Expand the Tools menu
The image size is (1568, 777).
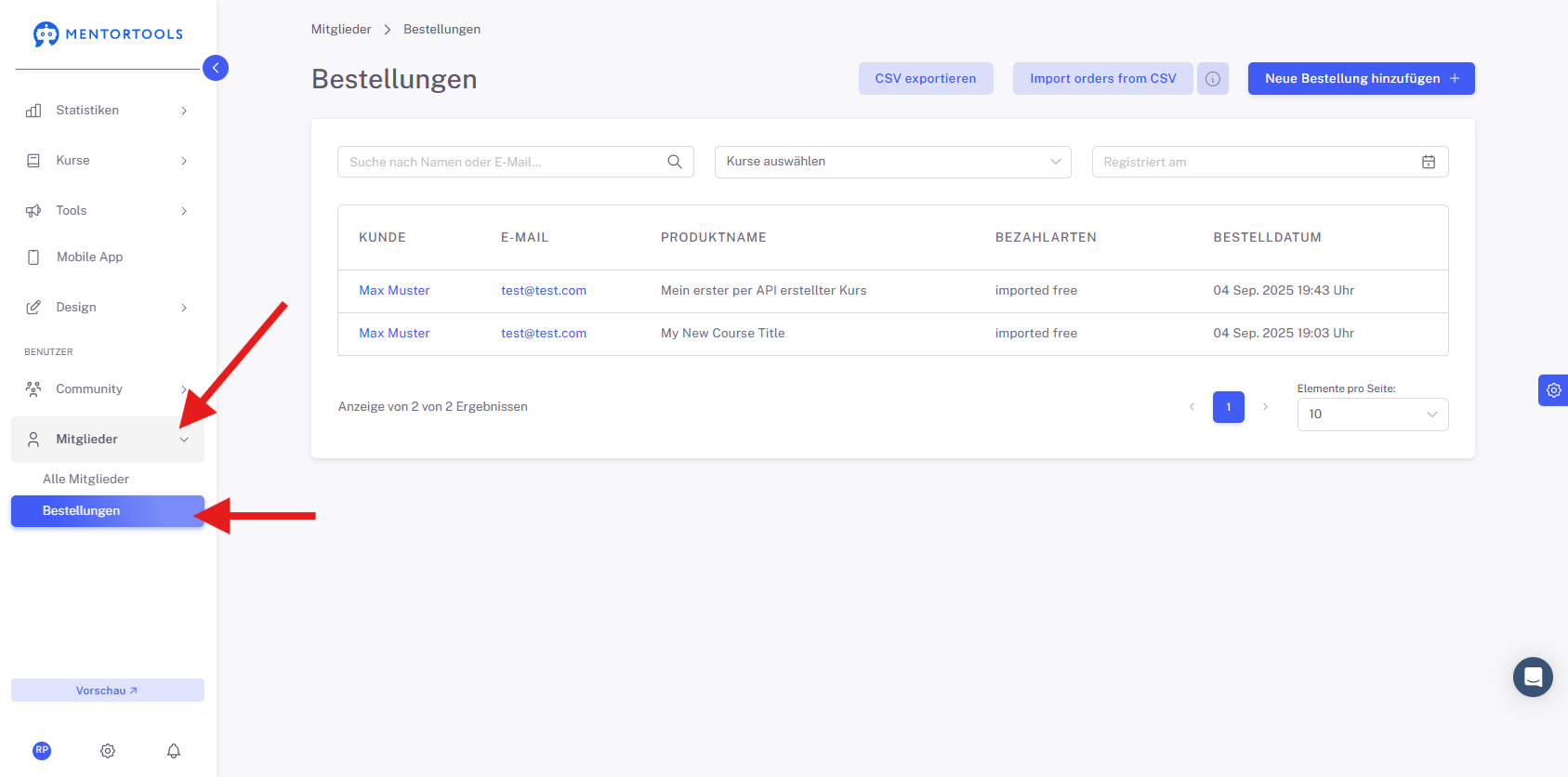(x=184, y=211)
